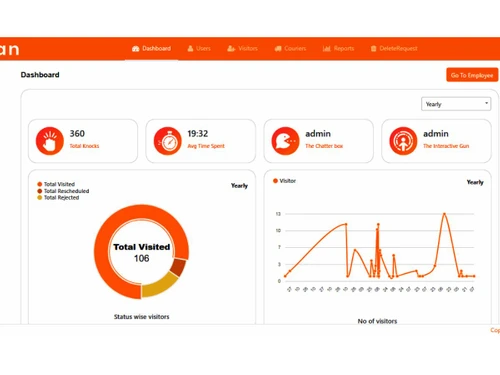Click the No of visitors caption

[377, 321]
